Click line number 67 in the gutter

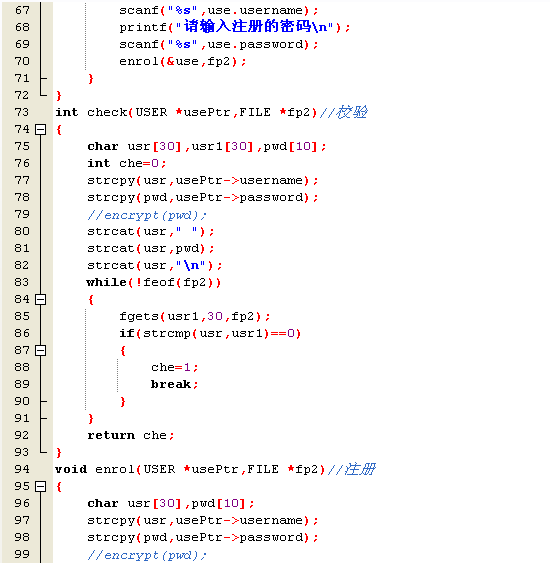click(22, 10)
